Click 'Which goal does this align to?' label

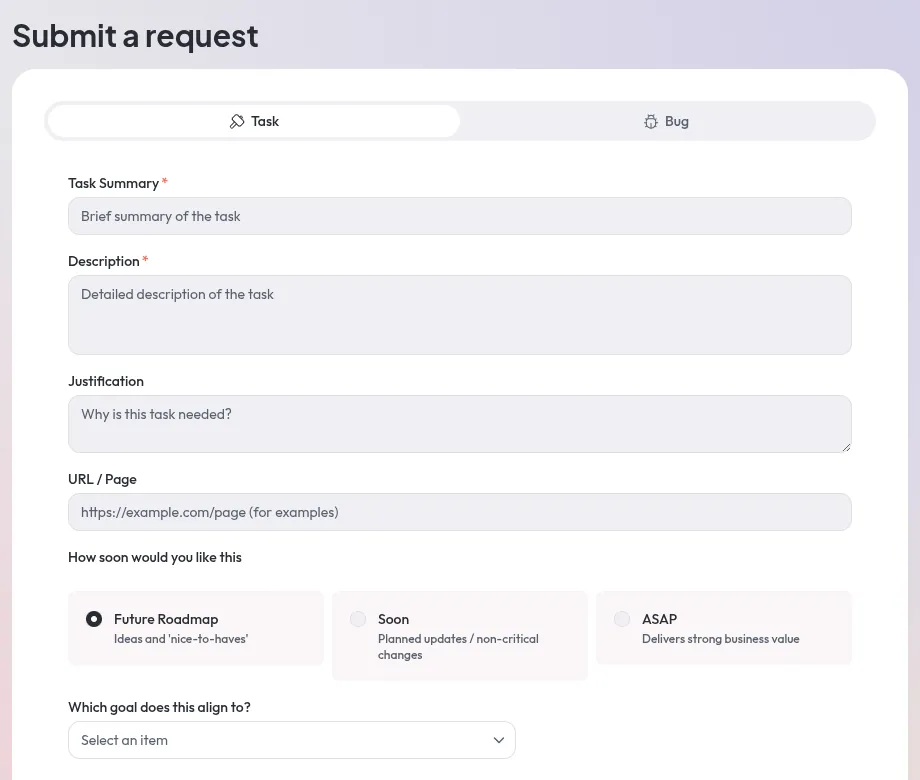(159, 707)
